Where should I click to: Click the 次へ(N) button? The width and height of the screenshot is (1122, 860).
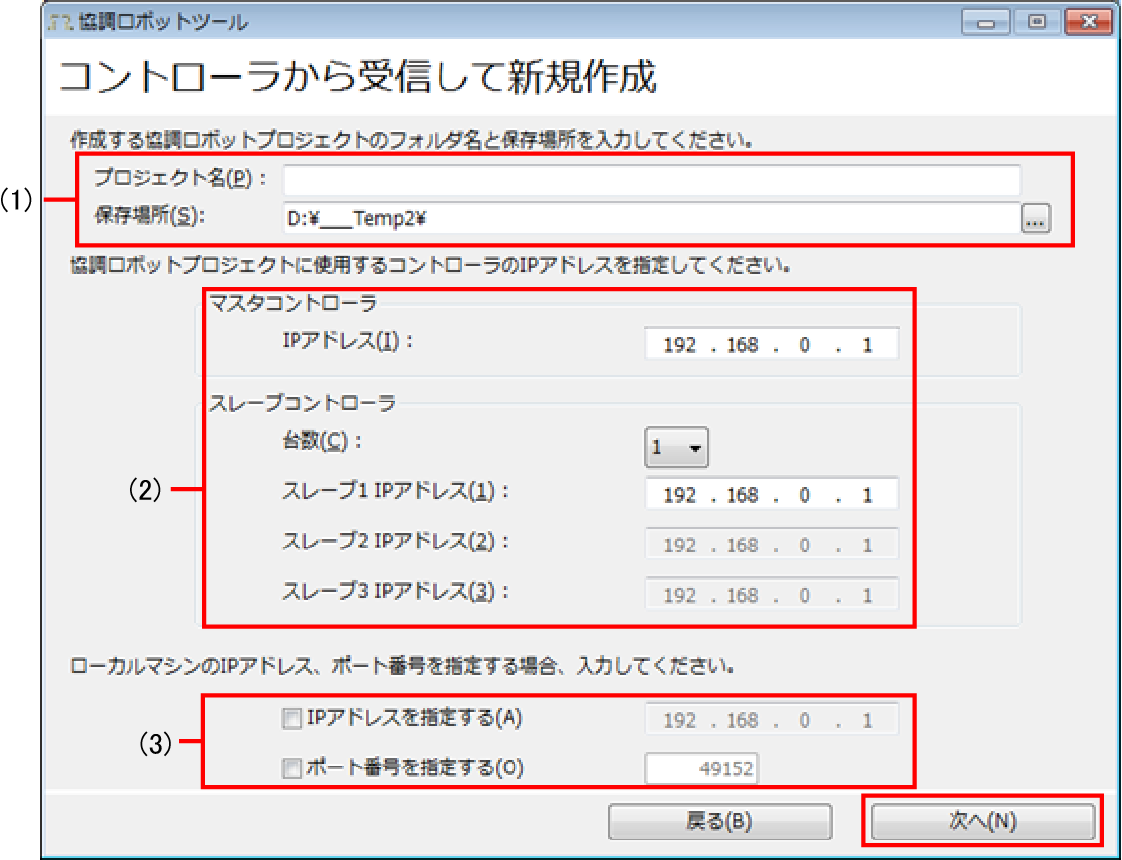pos(982,821)
